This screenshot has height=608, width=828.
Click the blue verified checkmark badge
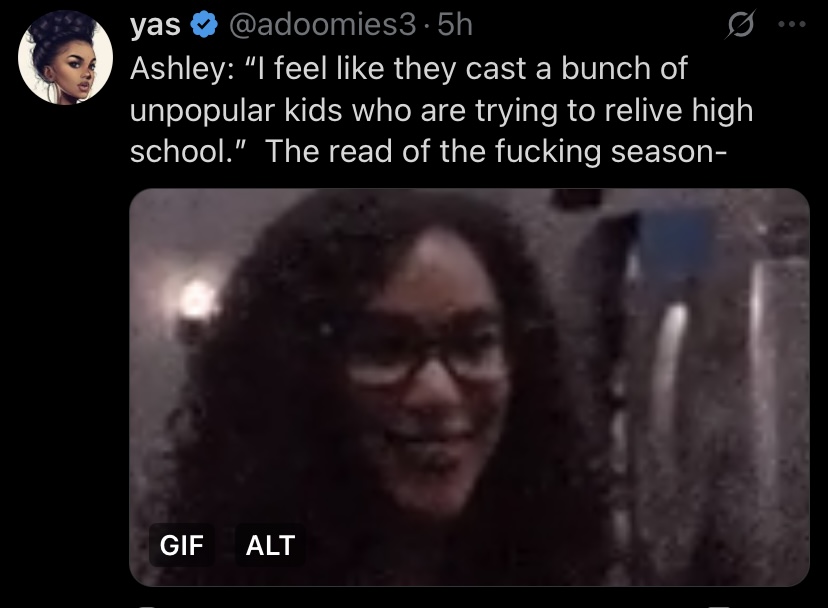pyautogui.click(x=204, y=25)
